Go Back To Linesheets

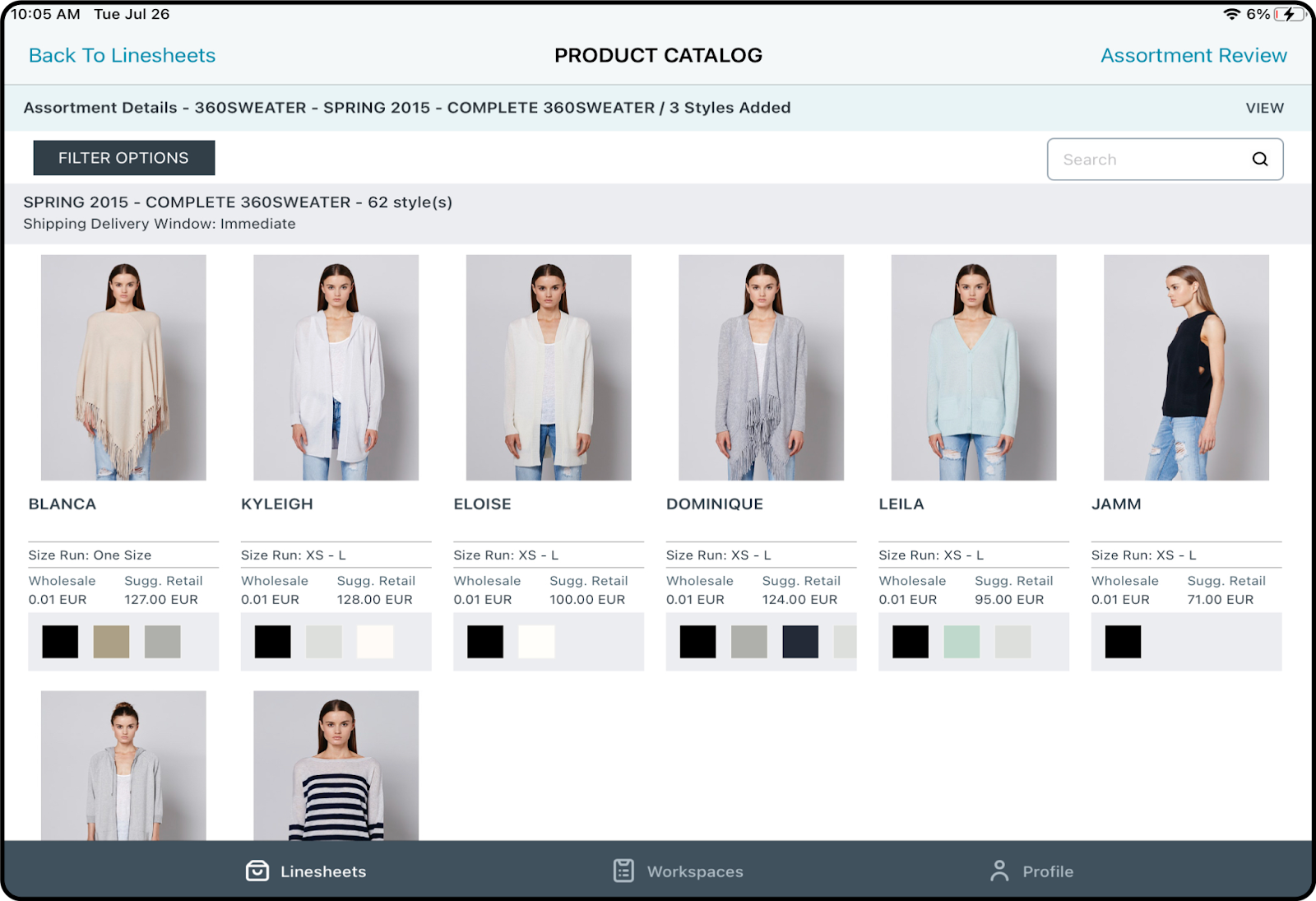coord(122,55)
